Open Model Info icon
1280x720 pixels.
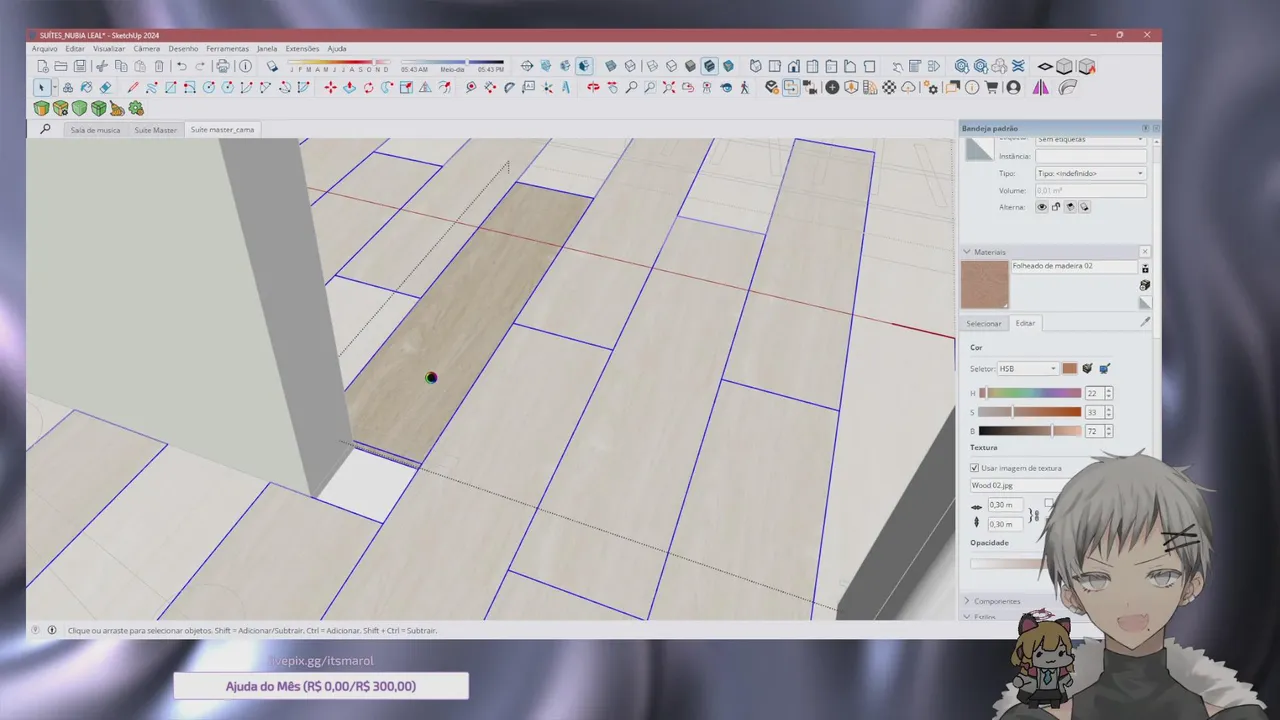(x=245, y=66)
